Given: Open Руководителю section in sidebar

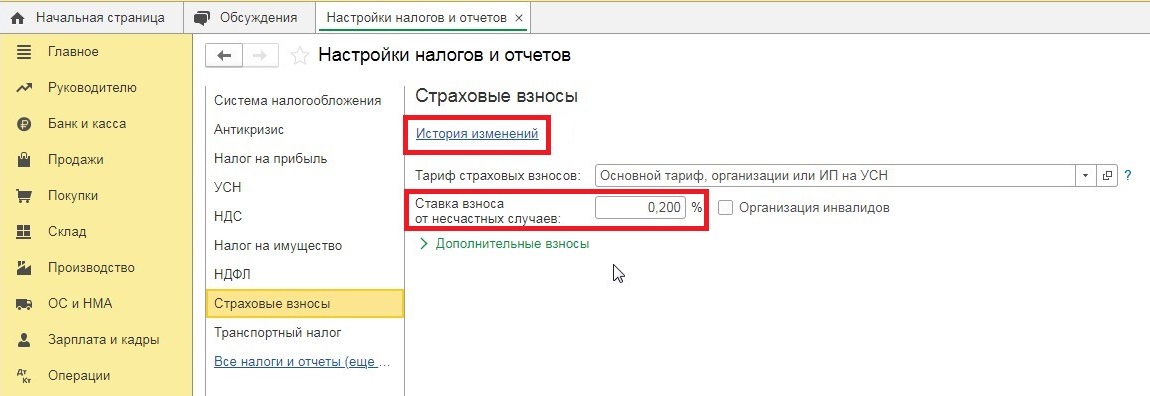Looking at the screenshot, I should click(92, 88).
